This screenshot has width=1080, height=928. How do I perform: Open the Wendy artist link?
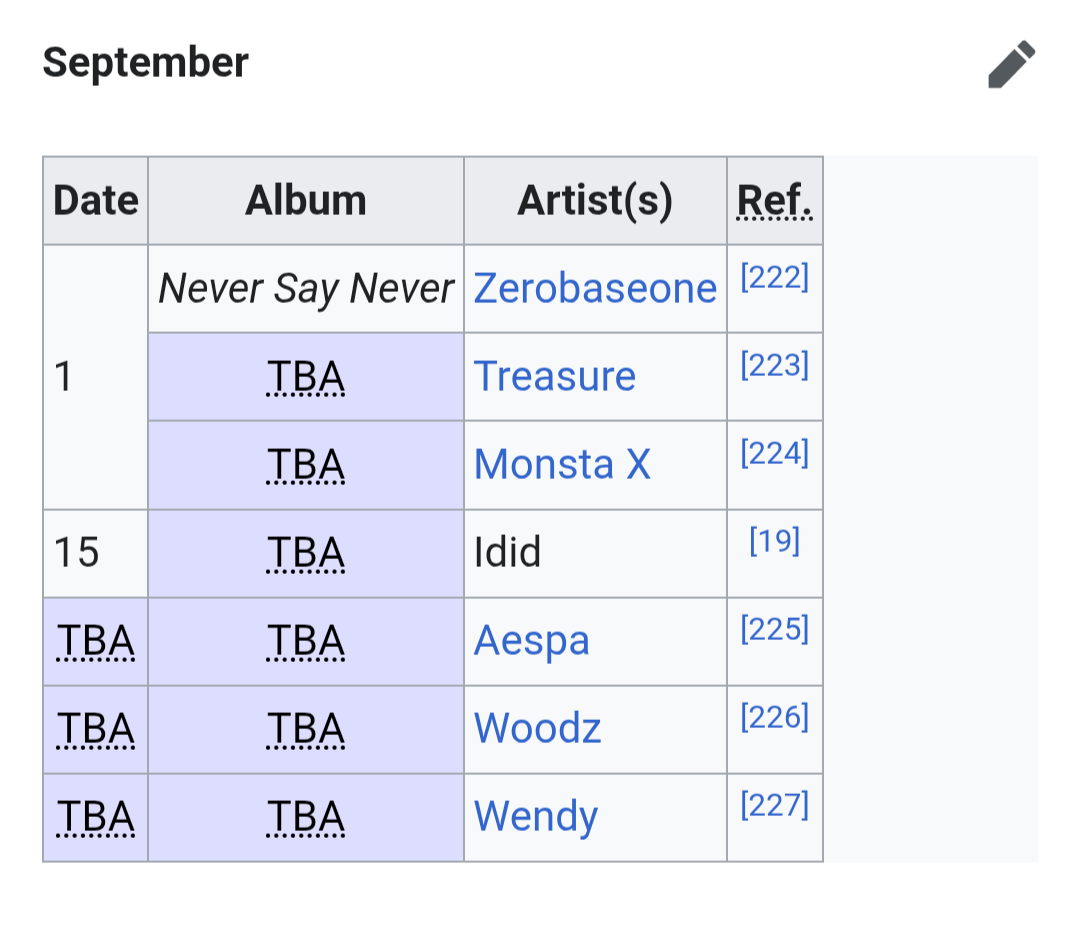pos(536,817)
